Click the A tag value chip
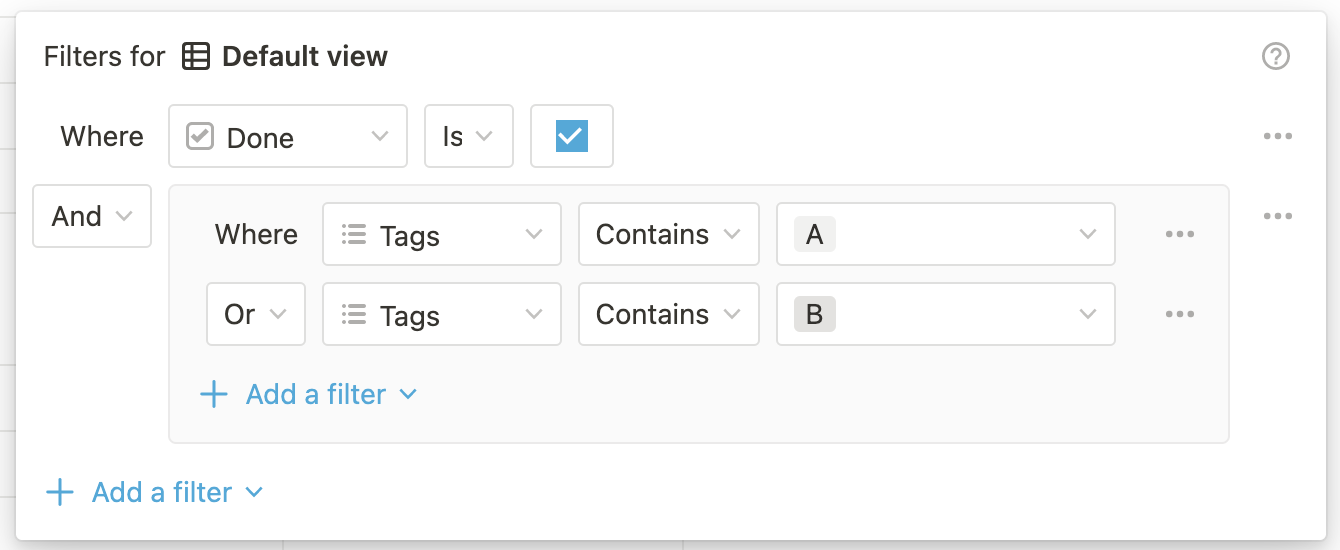 pyautogui.click(x=814, y=234)
